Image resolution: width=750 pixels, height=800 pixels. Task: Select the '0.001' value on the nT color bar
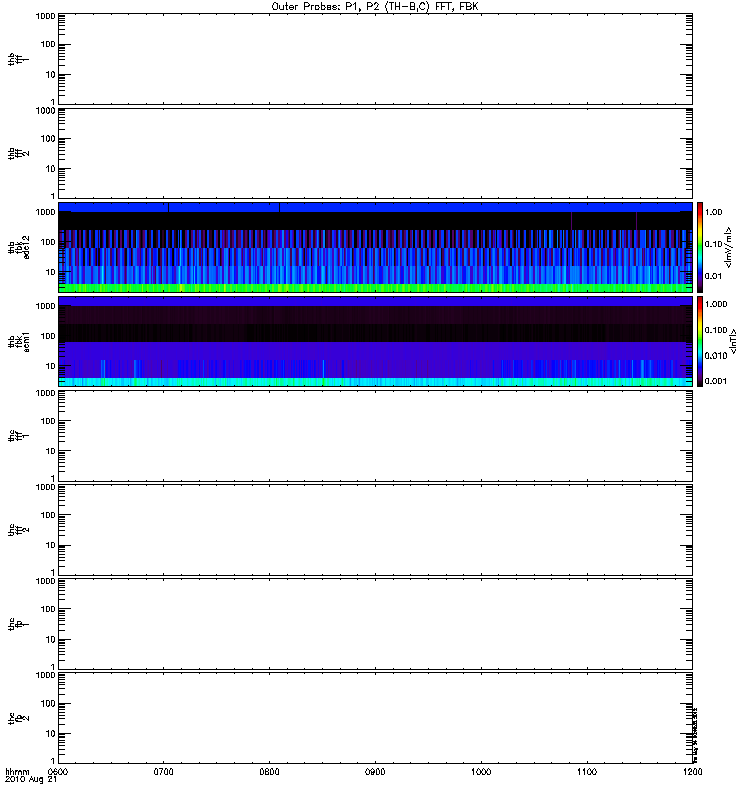point(716,381)
